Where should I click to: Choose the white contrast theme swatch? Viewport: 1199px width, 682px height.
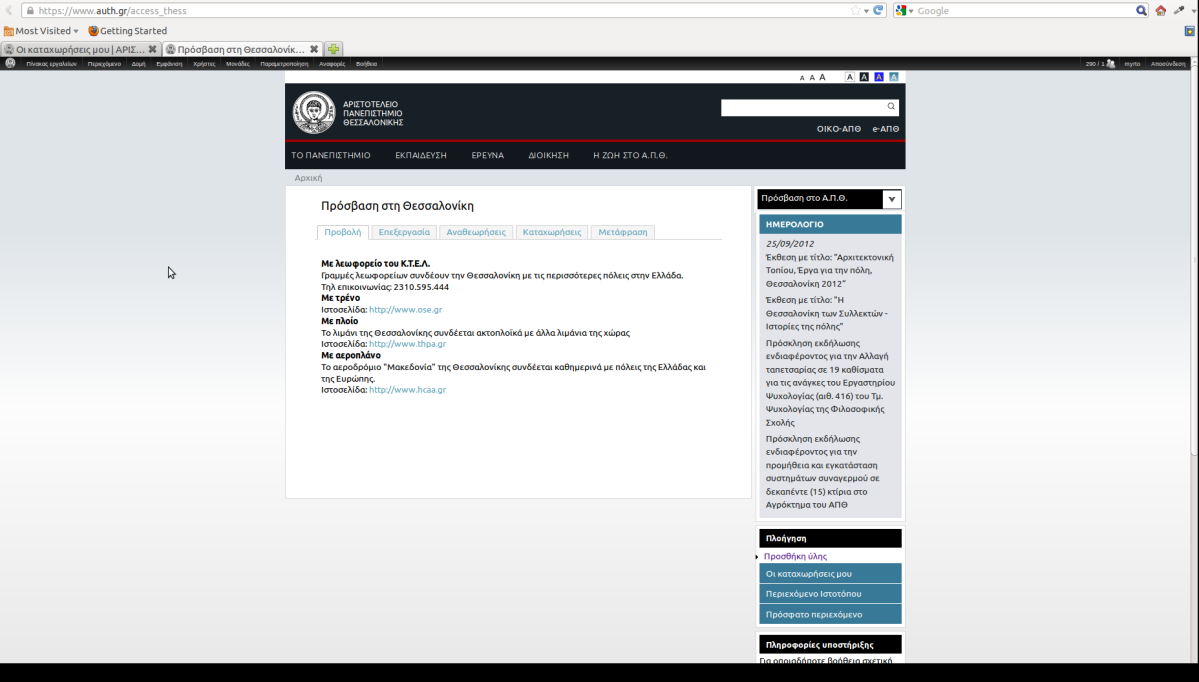(850, 77)
